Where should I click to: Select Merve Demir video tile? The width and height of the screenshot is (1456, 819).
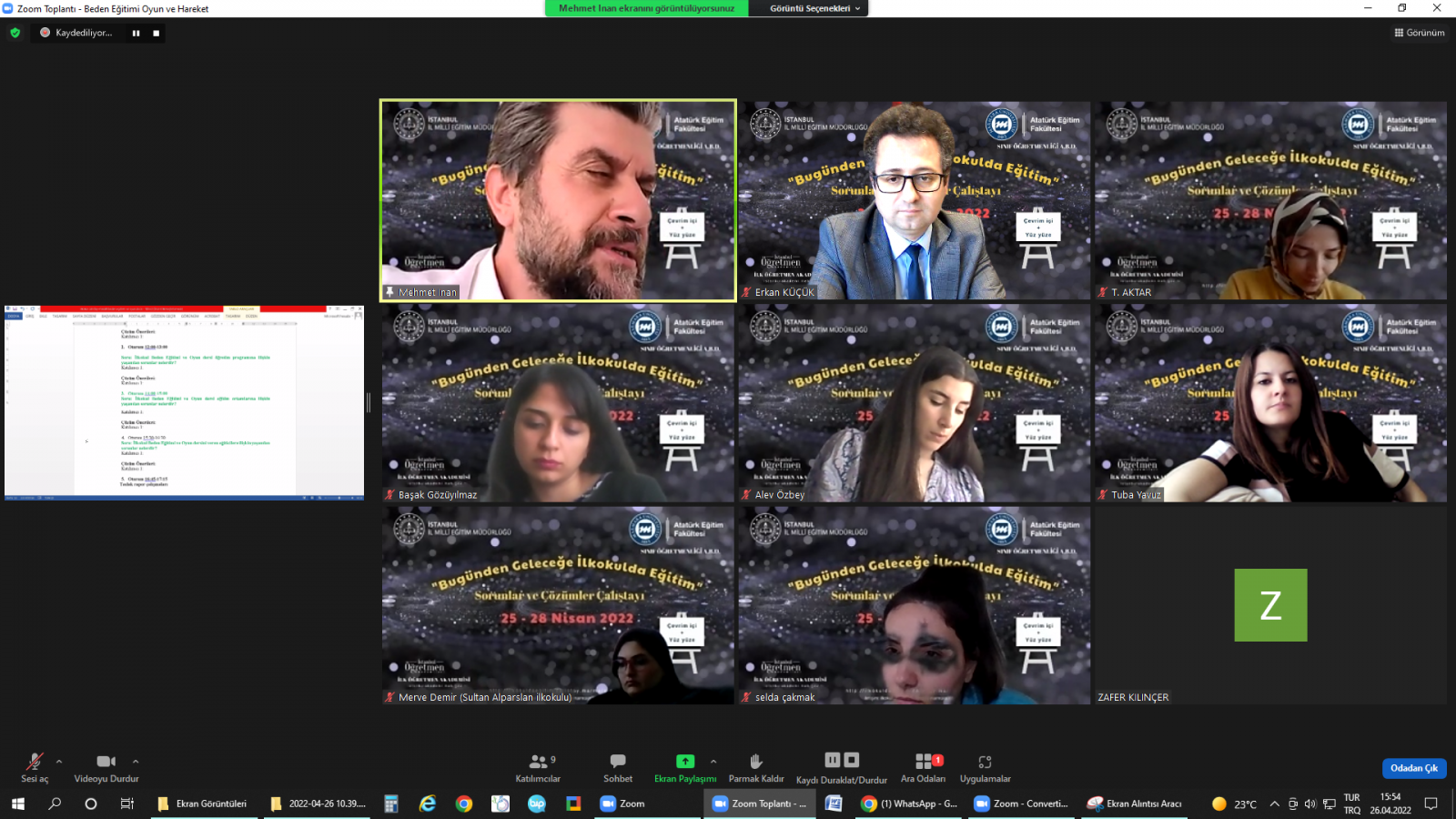pos(558,605)
